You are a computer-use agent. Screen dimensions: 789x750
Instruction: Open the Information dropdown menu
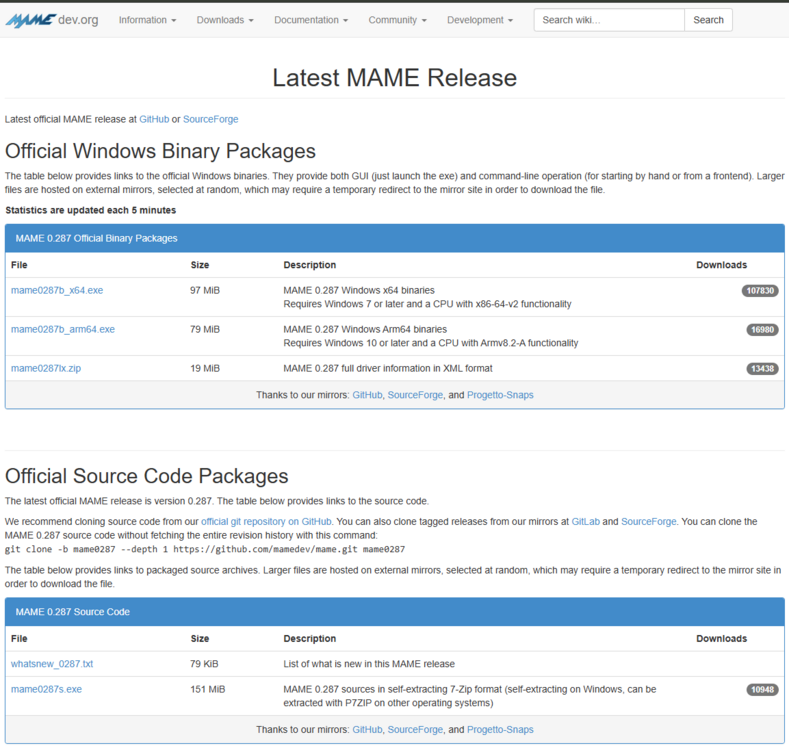(x=147, y=20)
